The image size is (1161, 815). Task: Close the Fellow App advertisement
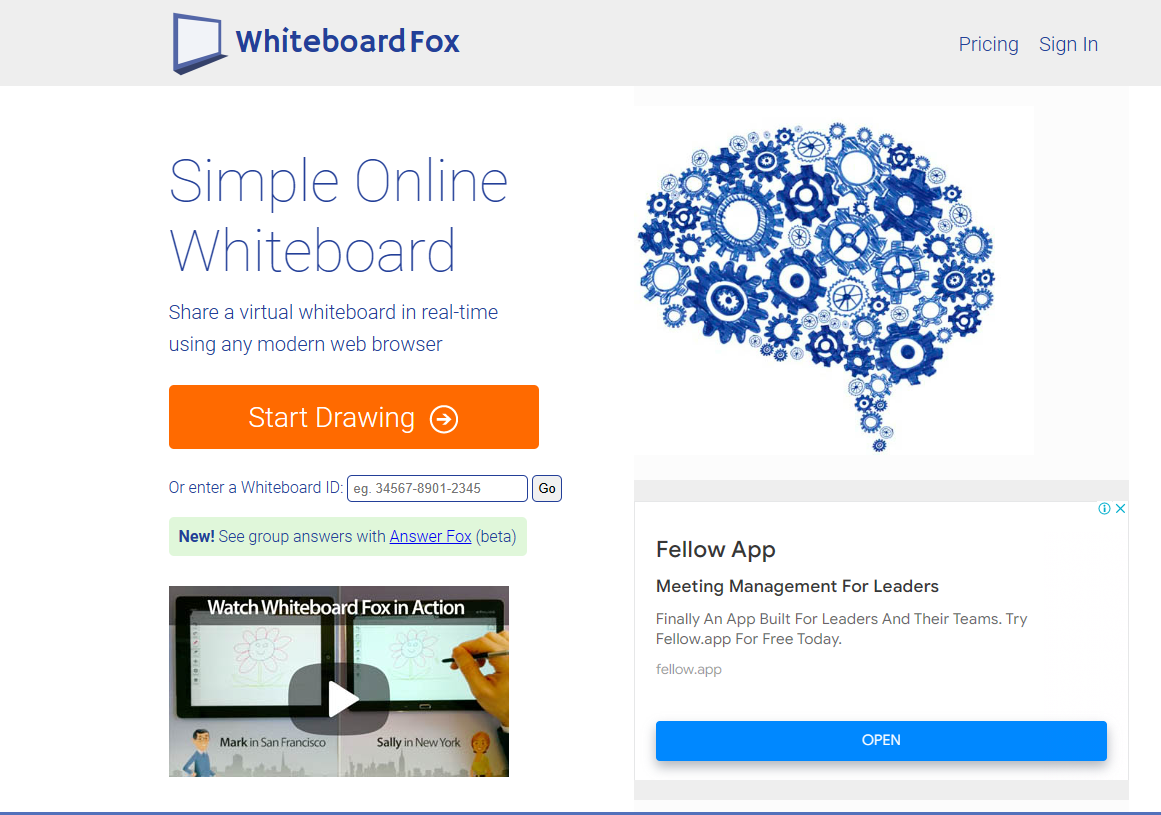(1120, 509)
